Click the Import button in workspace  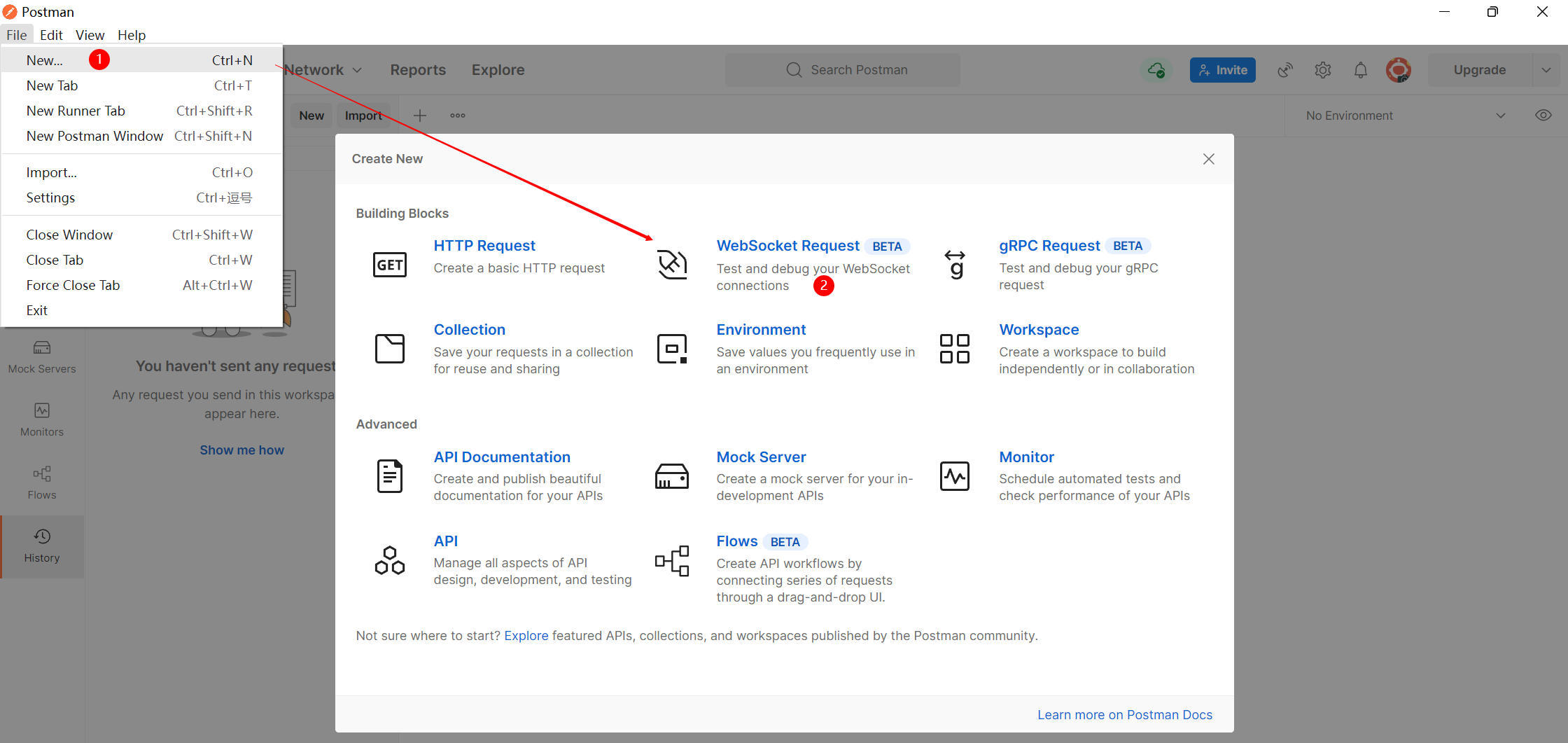click(363, 116)
